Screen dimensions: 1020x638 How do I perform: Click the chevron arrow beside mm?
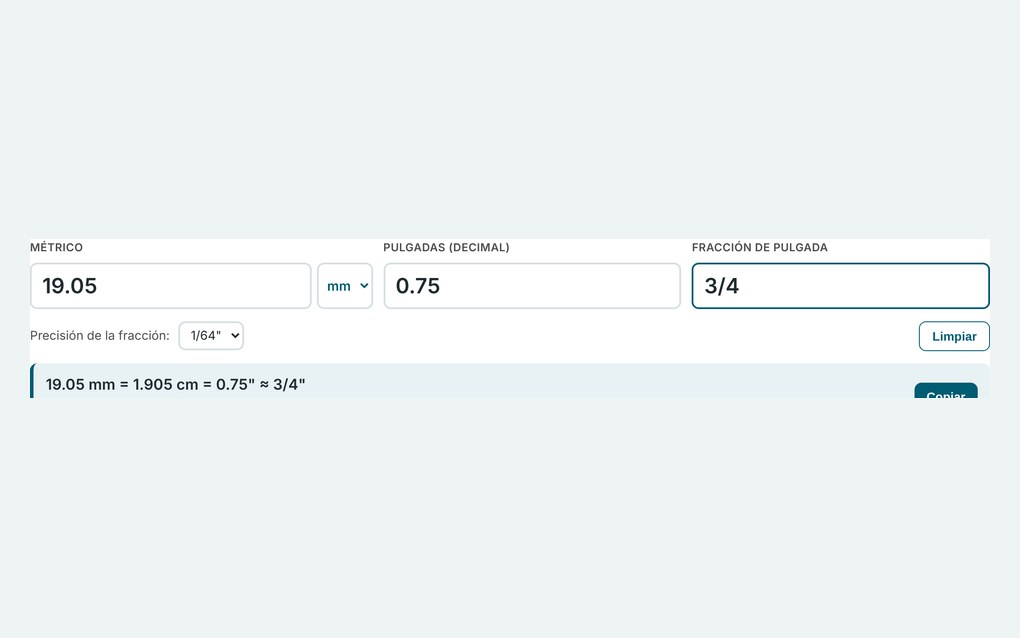point(364,286)
